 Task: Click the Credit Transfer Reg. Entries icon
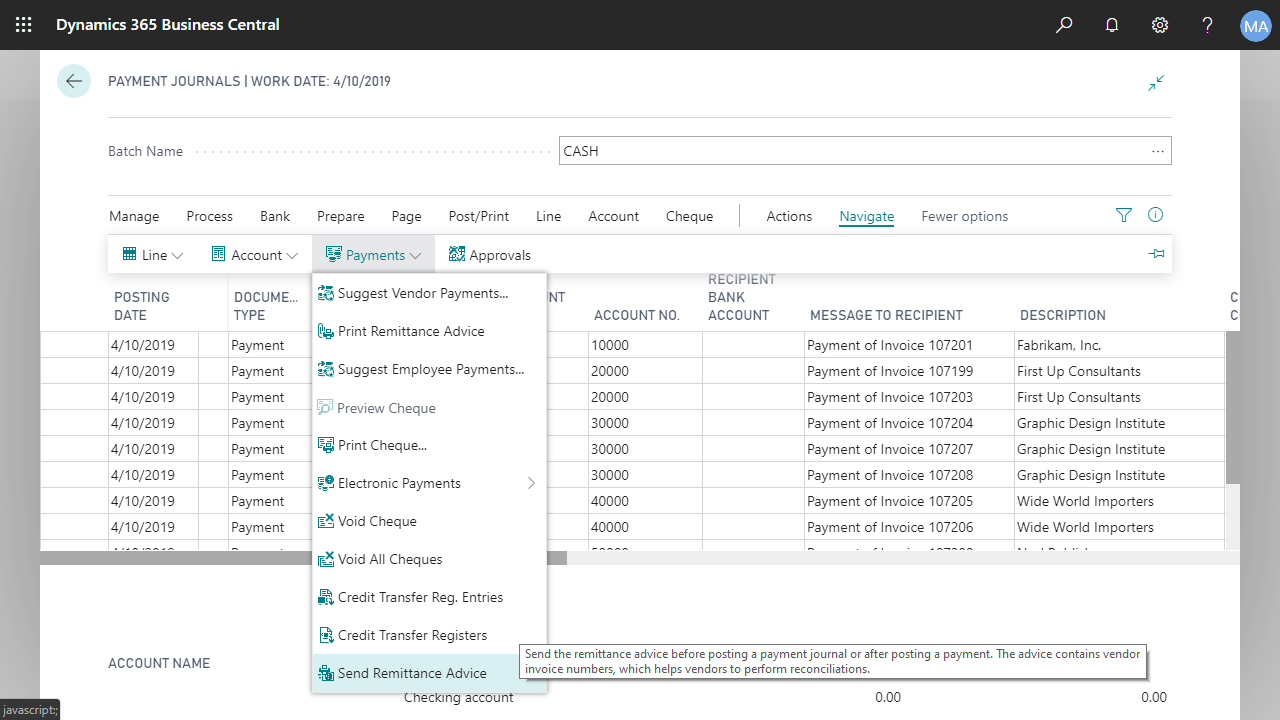(x=326, y=597)
